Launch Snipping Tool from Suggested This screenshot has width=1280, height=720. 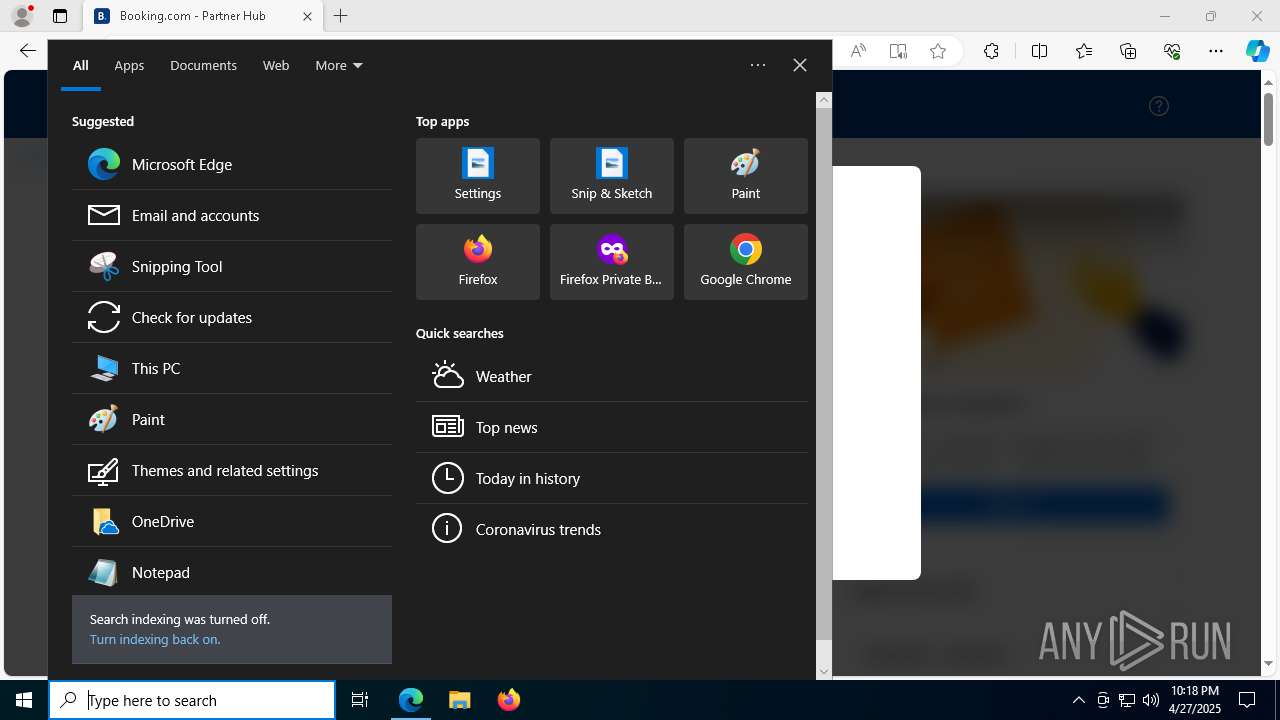pyautogui.click(x=231, y=266)
